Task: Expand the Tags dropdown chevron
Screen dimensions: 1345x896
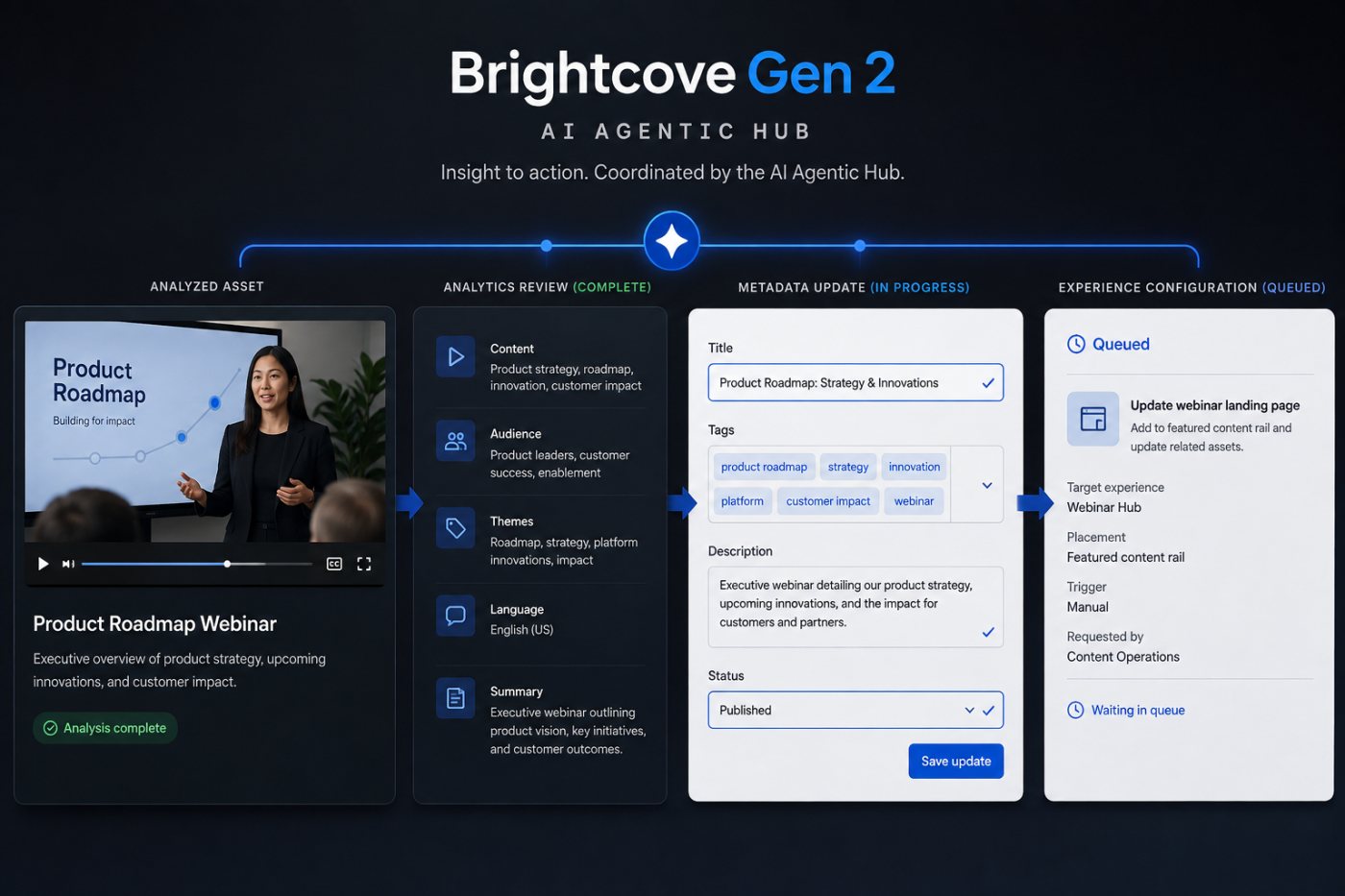Action: tap(987, 485)
